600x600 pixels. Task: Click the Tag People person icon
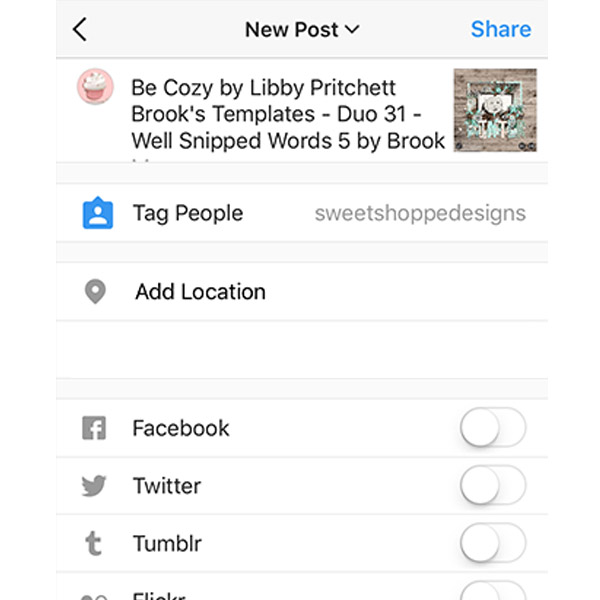(x=98, y=213)
